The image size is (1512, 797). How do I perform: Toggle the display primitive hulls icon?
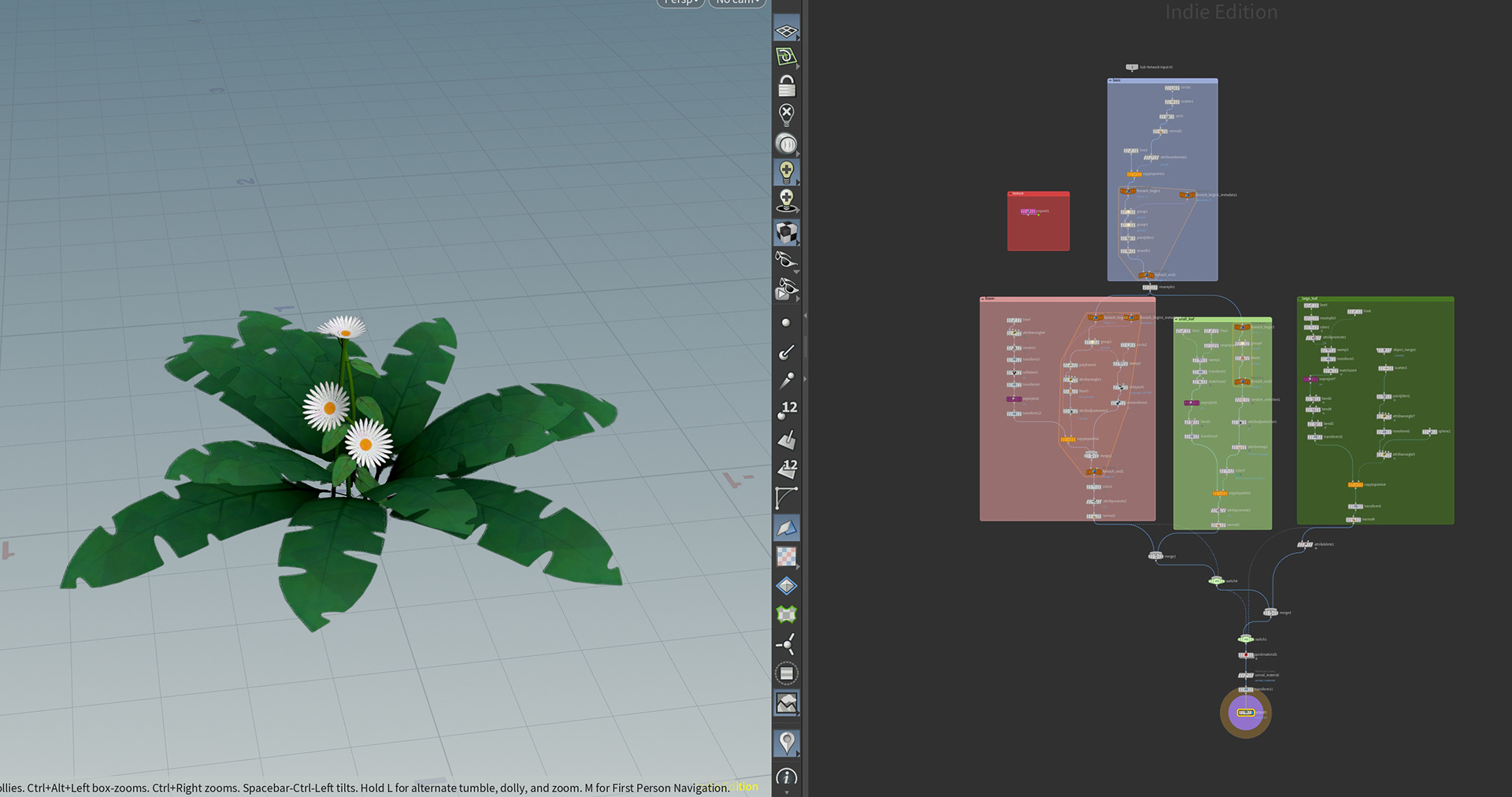click(787, 498)
